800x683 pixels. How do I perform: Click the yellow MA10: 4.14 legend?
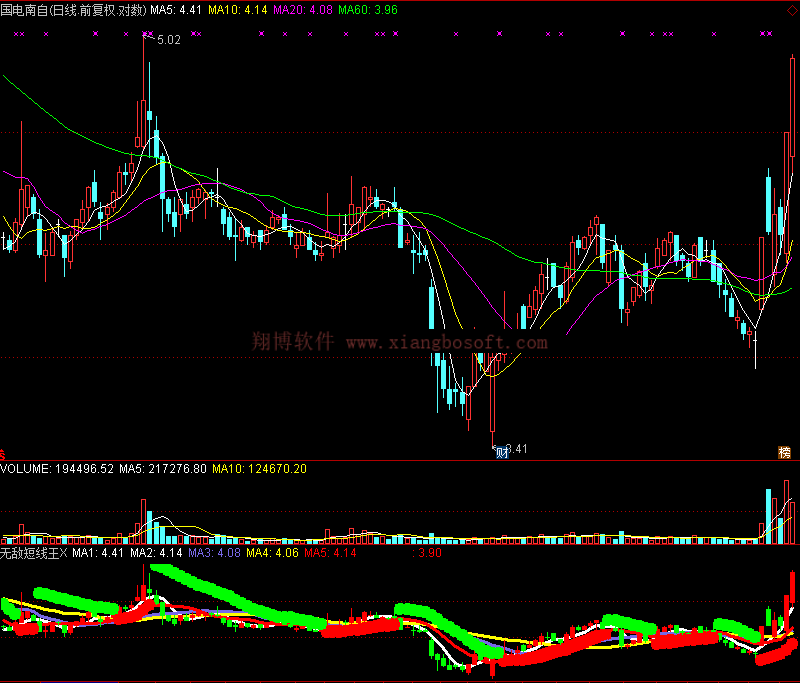click(238, 9)
